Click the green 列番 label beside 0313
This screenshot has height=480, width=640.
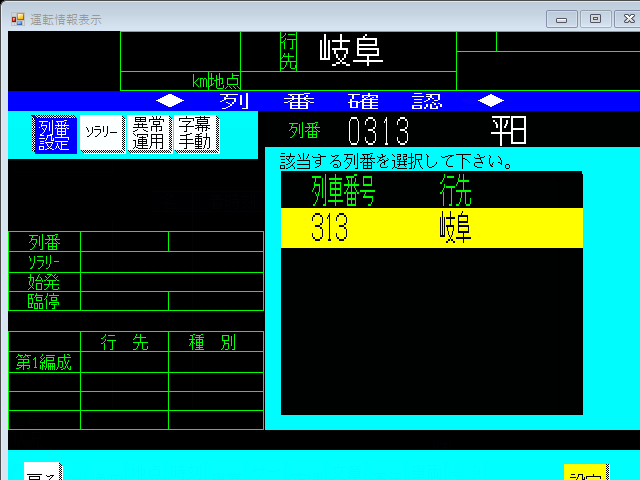[x=304, y=131]
